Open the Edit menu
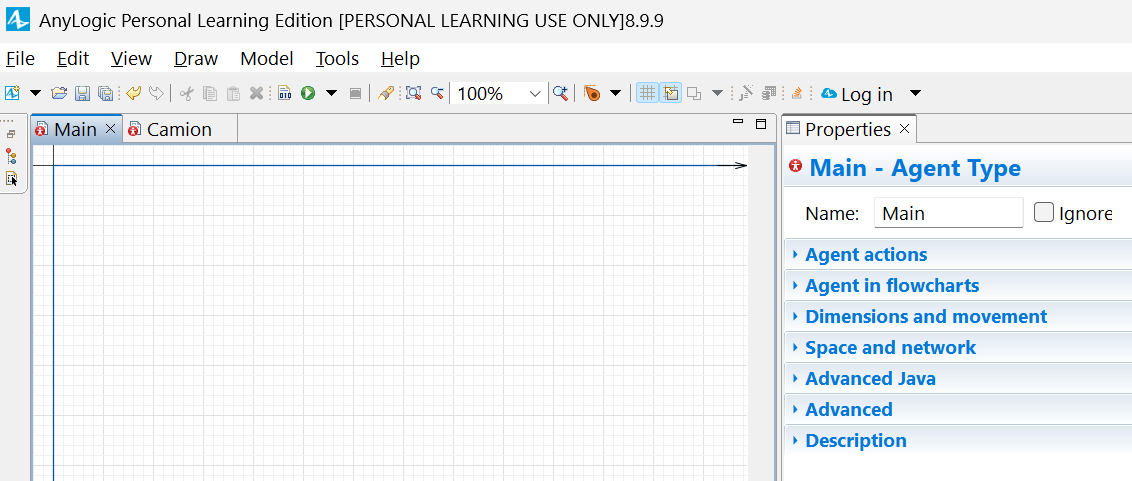Image resolution: width=1132 pixels, height=481 pixels. [74, 58]
